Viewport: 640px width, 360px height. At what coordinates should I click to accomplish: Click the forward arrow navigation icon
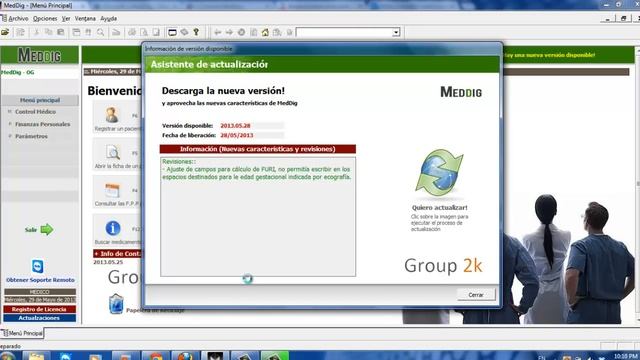click(229, 32)
